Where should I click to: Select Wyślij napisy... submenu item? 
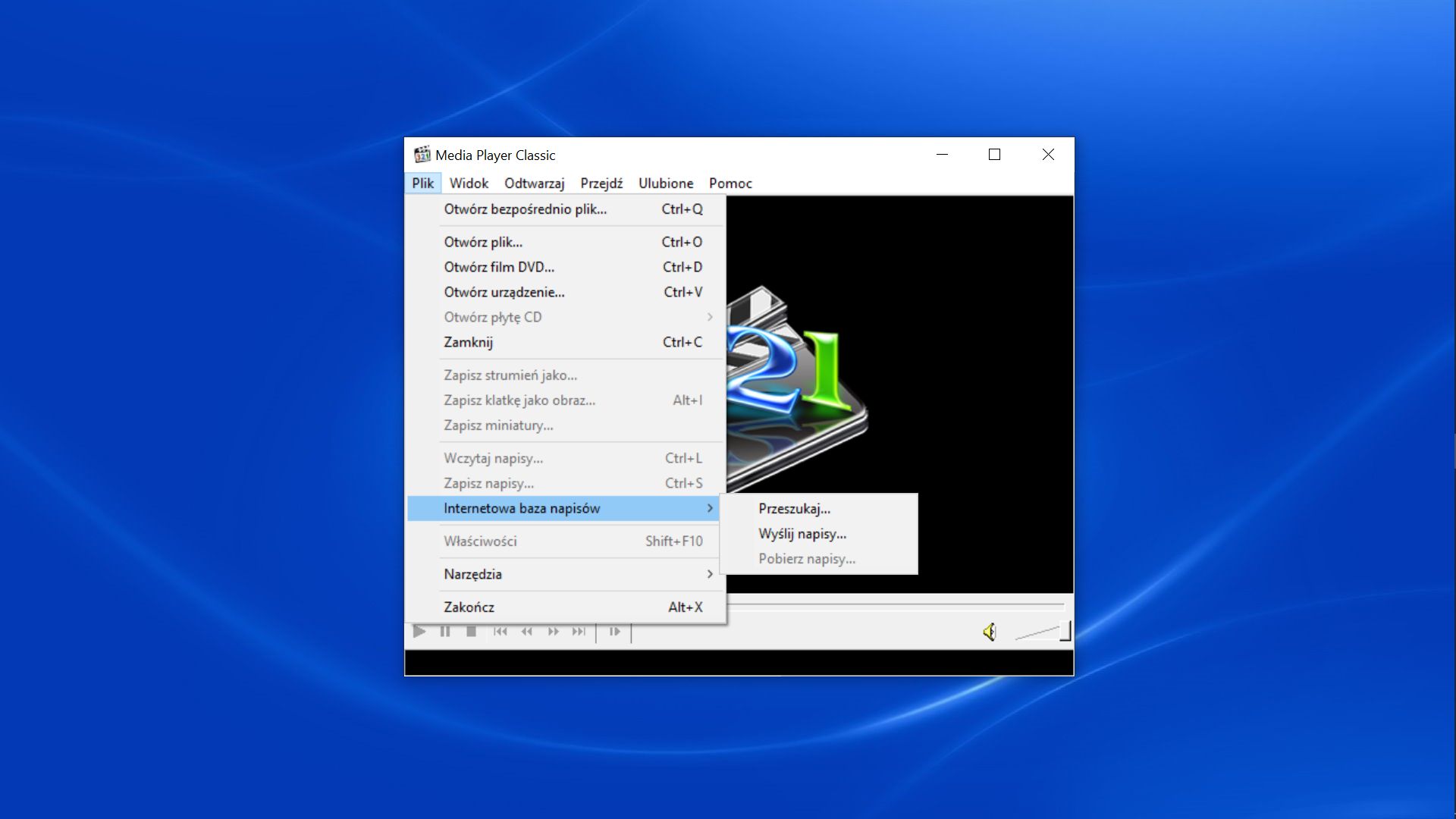(x=819, y=534)
